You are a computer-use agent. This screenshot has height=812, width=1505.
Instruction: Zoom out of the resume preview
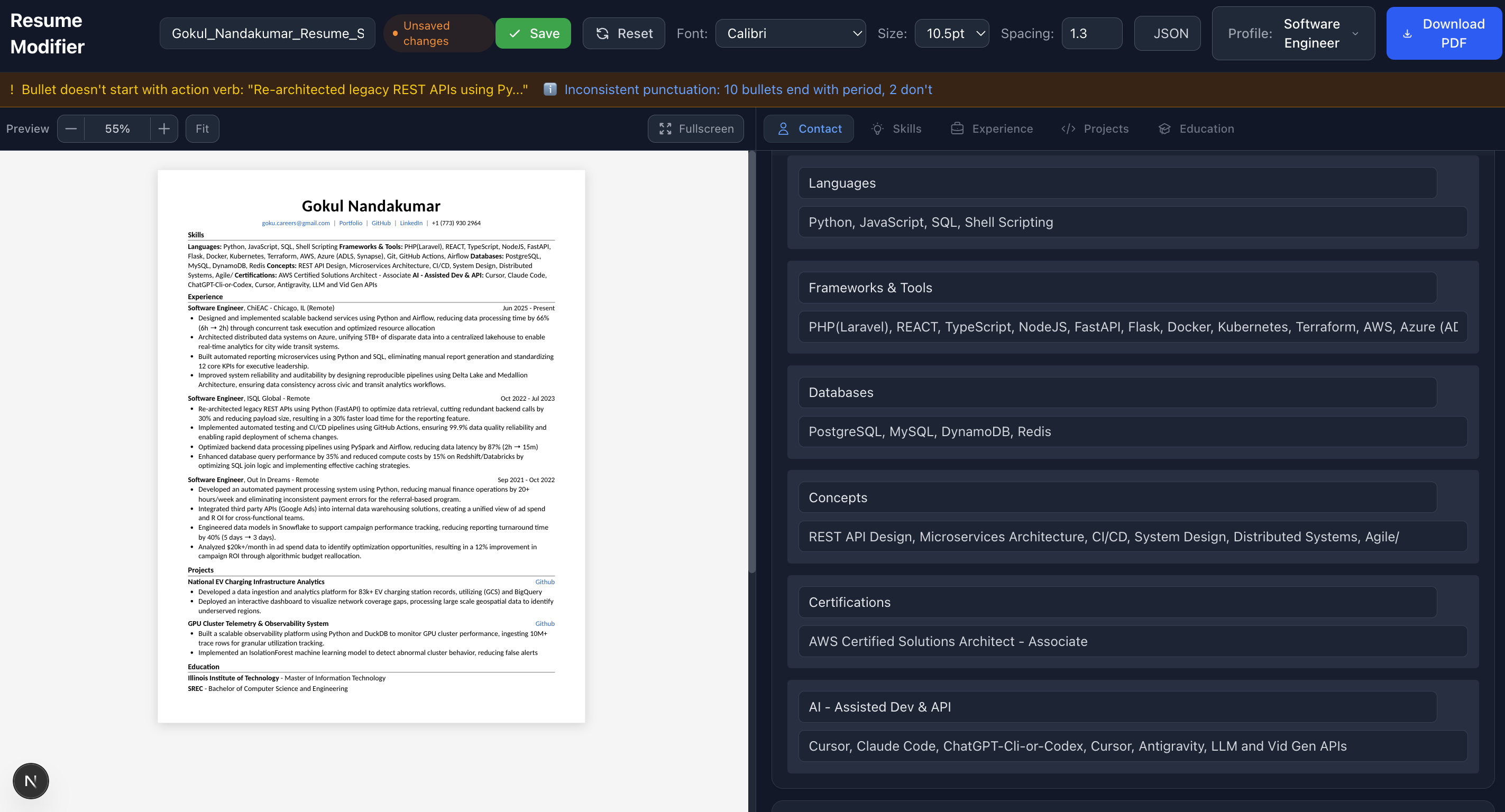coord(71,128)
